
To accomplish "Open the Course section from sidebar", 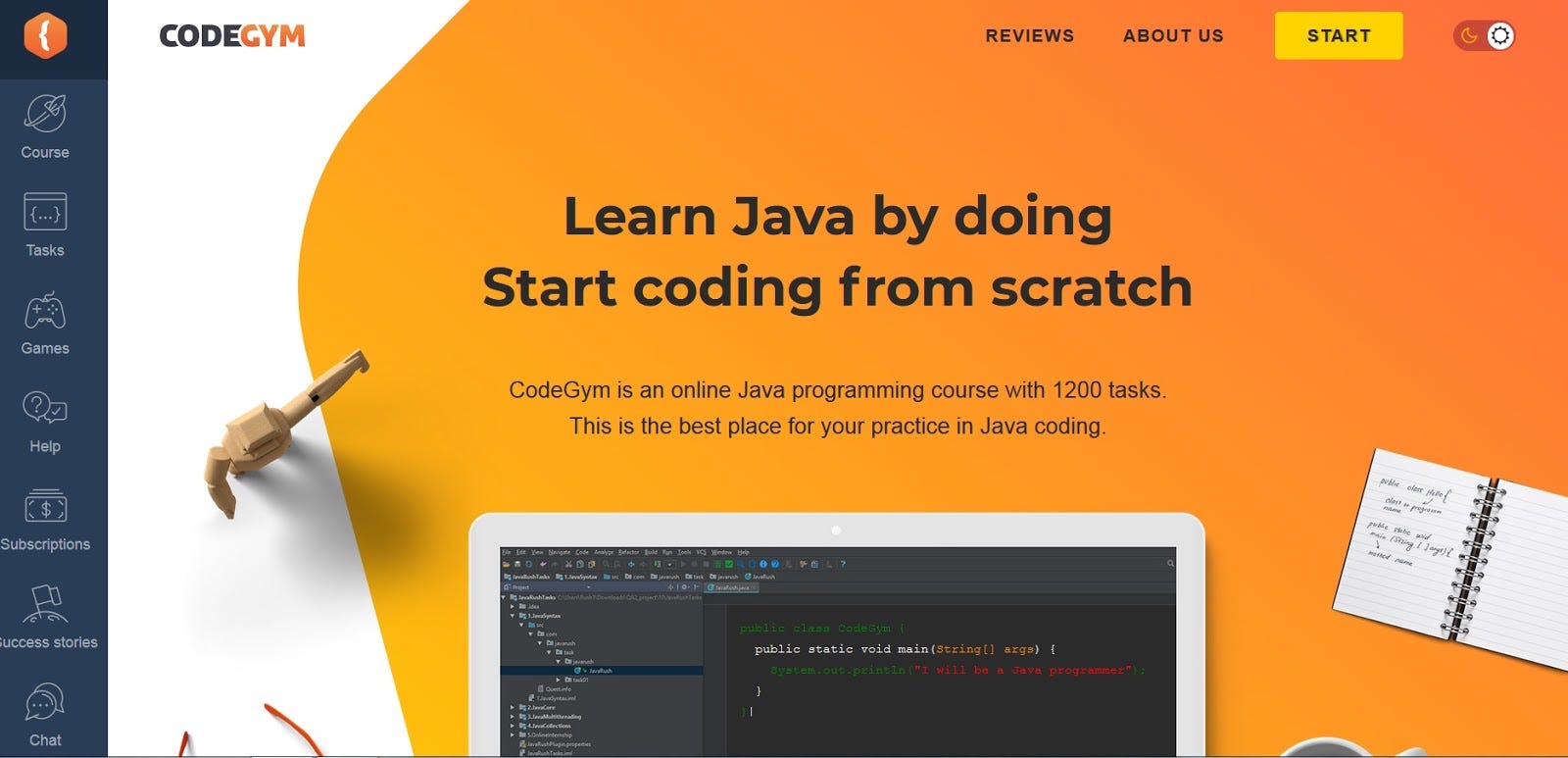I will coord(45,127).
